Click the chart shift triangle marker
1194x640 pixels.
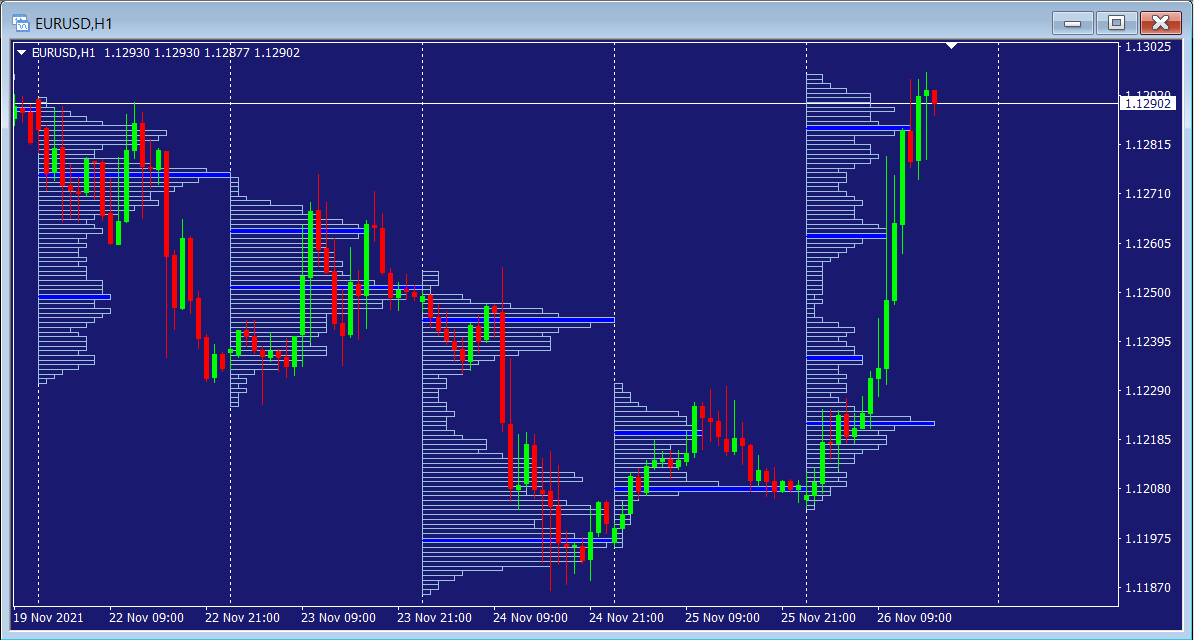tap(952, 46)
